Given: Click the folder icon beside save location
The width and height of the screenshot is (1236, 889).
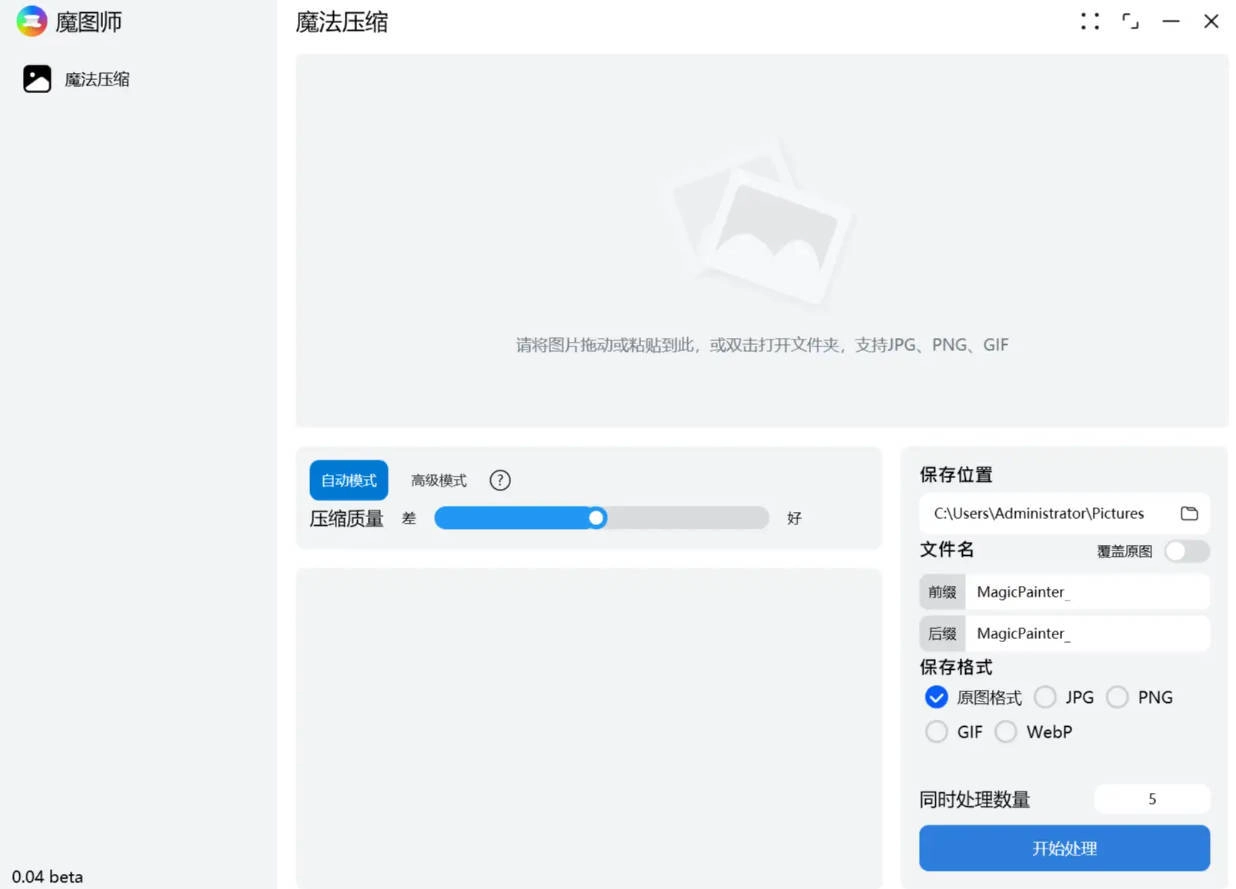Looking at the screenshot, I should (1189, 513).
